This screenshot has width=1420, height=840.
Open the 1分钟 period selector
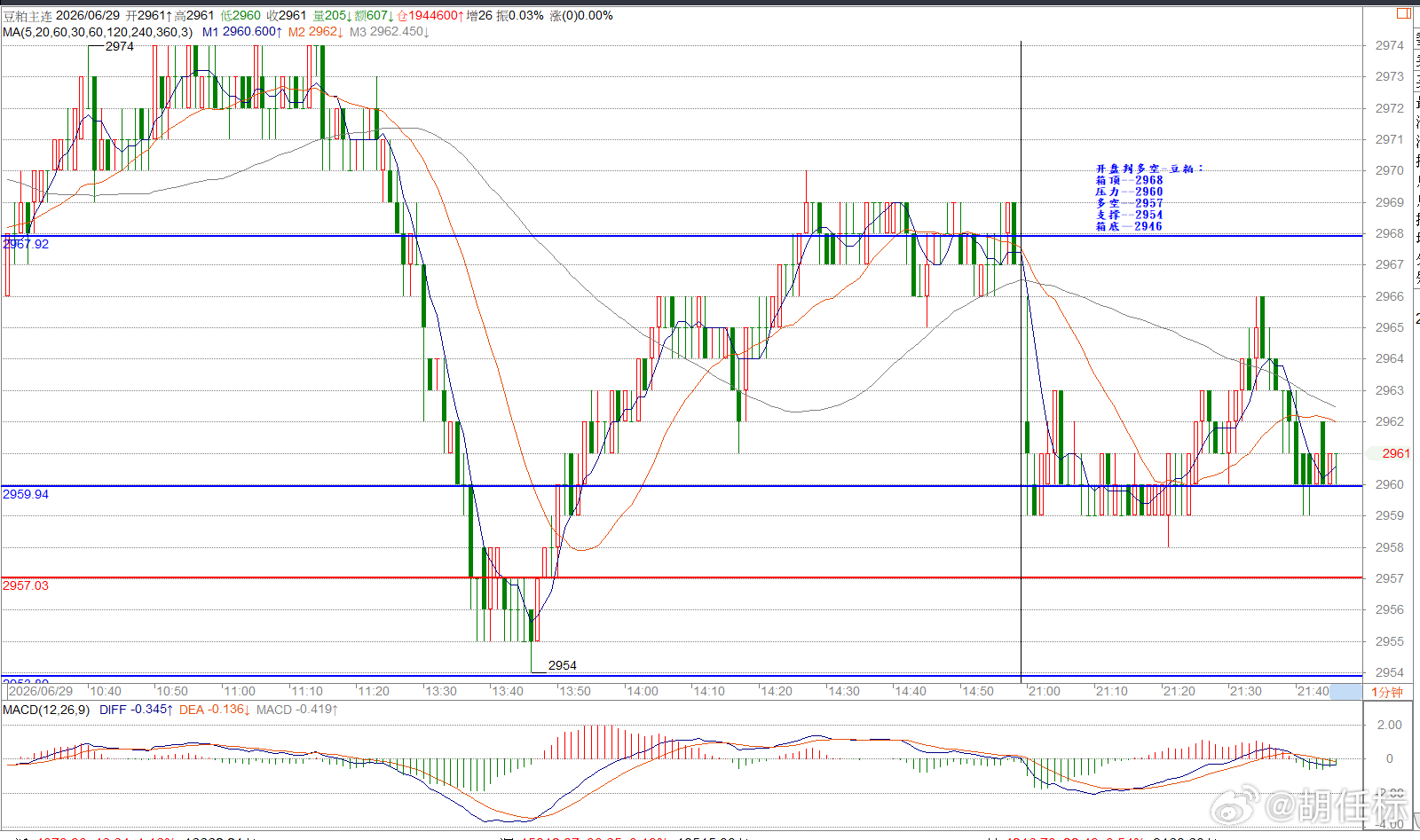pos(1387,692)
